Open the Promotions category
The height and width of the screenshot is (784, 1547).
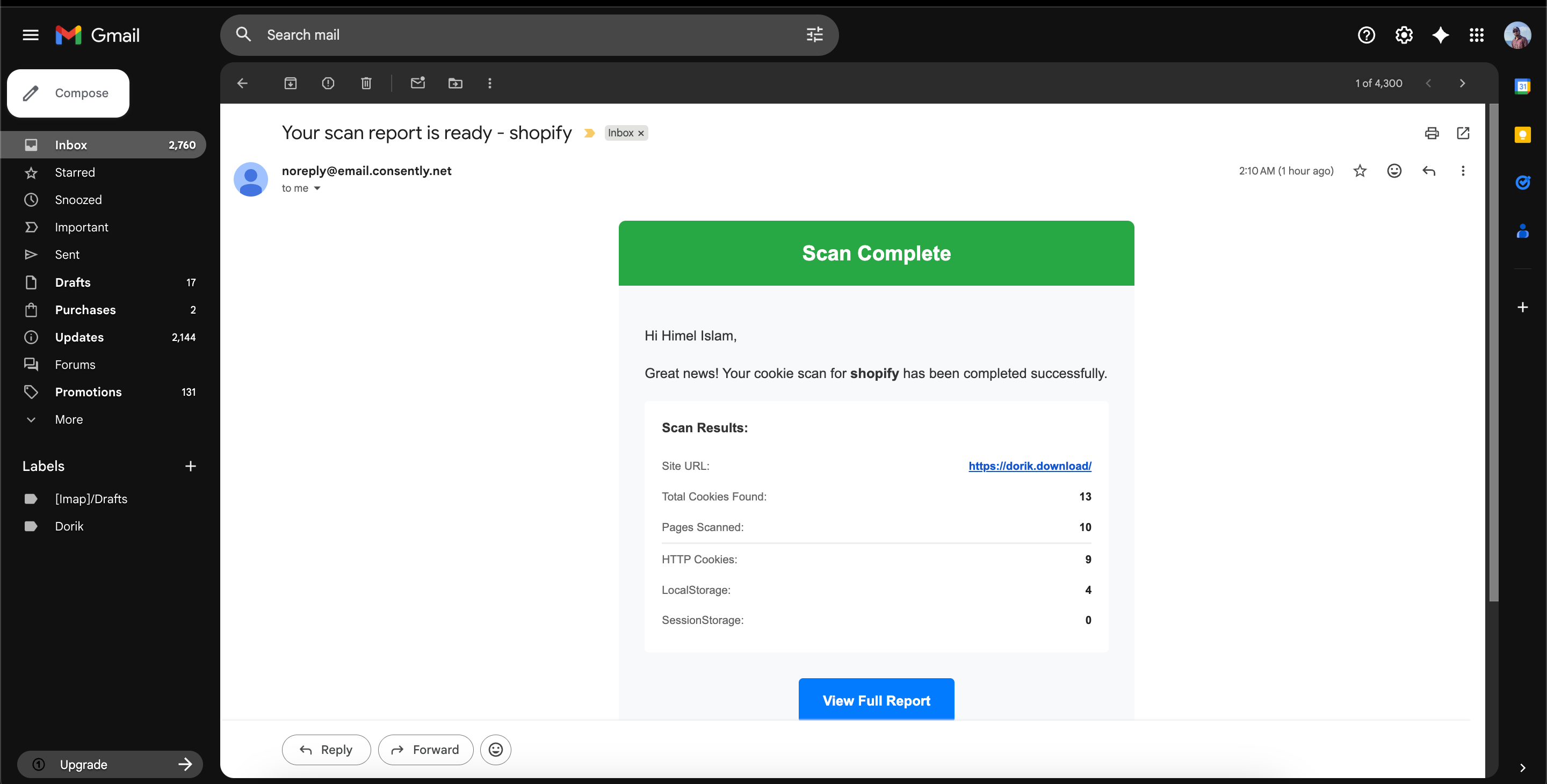(x=88, y=392)
